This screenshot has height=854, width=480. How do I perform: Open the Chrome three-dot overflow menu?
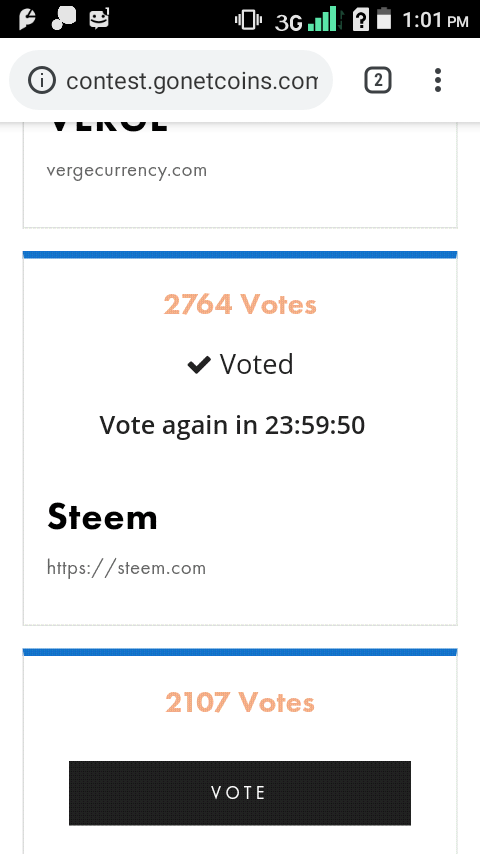pyautogui.click(x=438, y=81)
